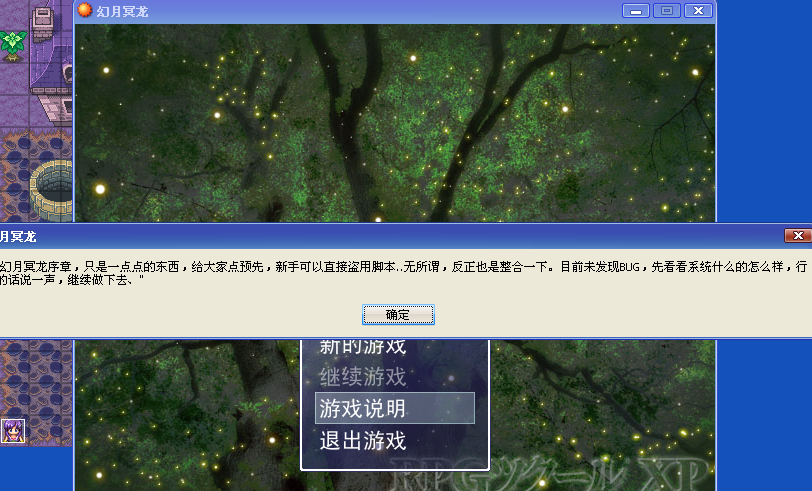812x491 pixels.
Task: Choose 退出游戏 from the title menu
Action: pos(362,441)
